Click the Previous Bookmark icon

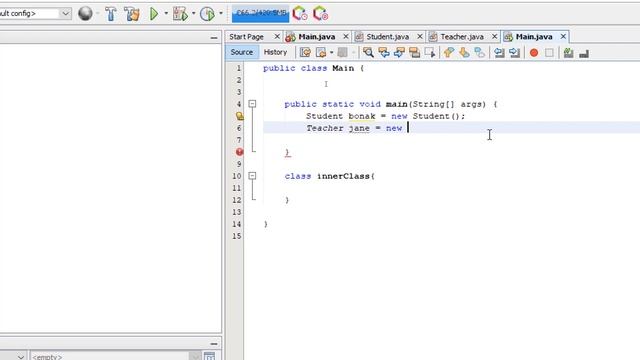tap(449, 52)
